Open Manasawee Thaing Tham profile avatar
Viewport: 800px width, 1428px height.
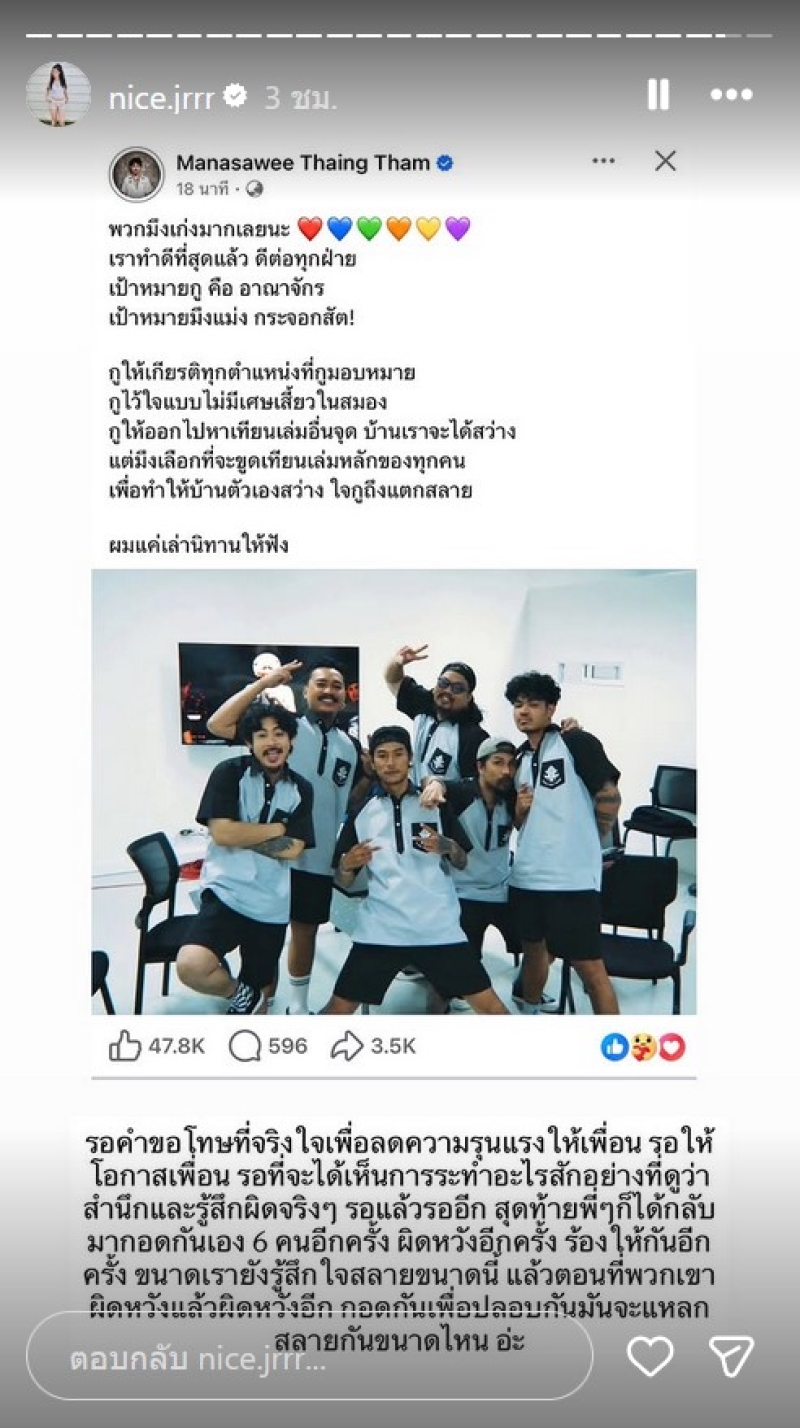click(137, 174)
